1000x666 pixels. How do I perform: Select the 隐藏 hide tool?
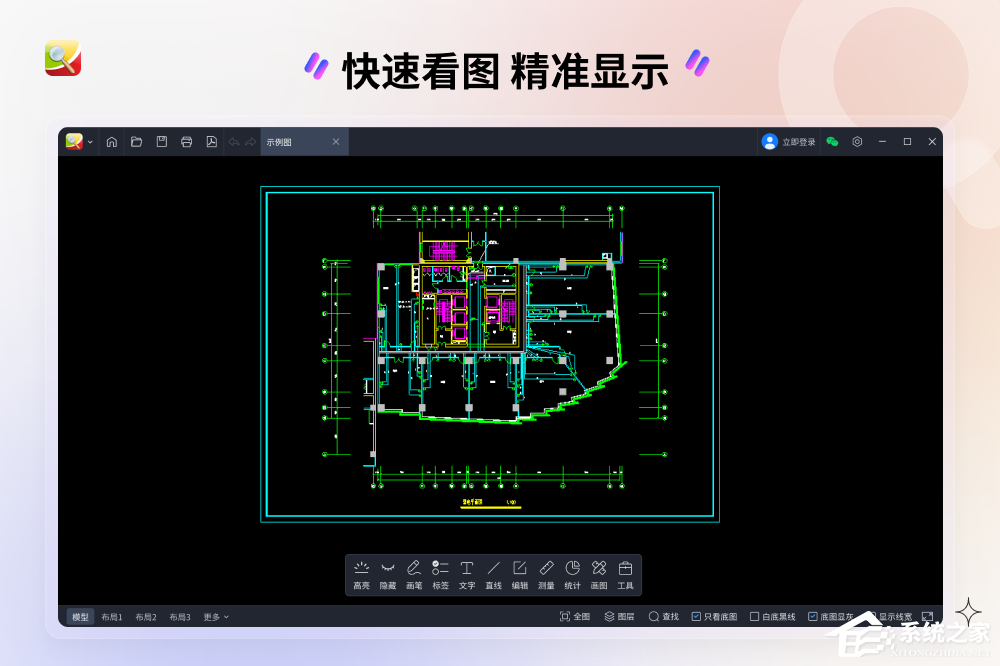388,575
